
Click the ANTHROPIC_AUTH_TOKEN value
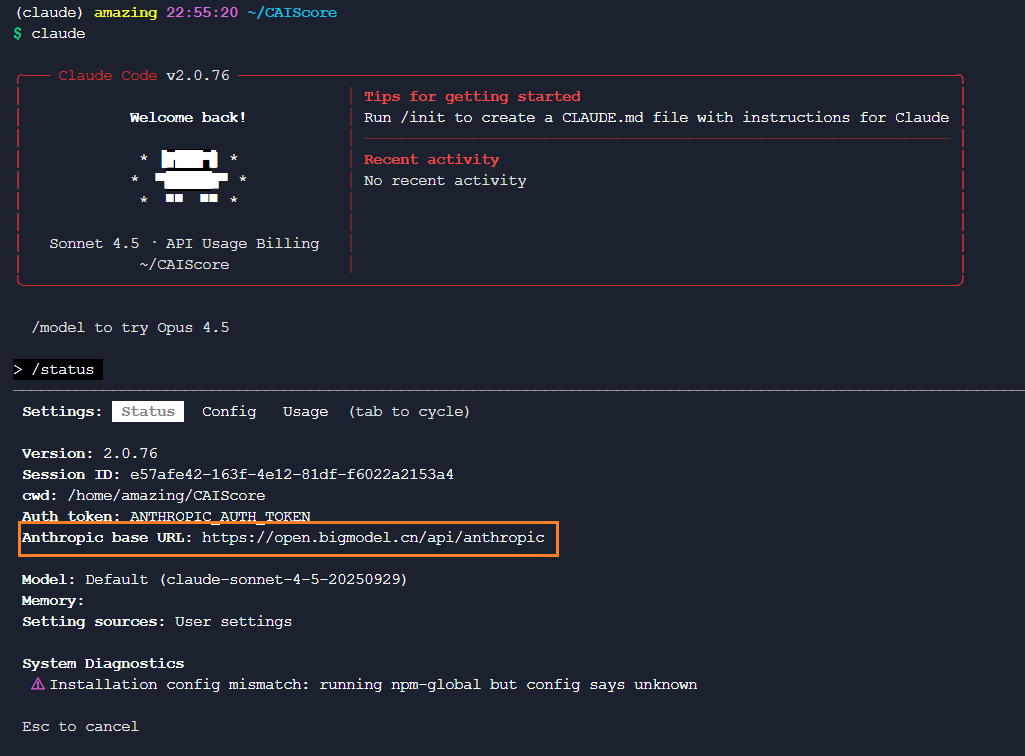click(220, 517)
